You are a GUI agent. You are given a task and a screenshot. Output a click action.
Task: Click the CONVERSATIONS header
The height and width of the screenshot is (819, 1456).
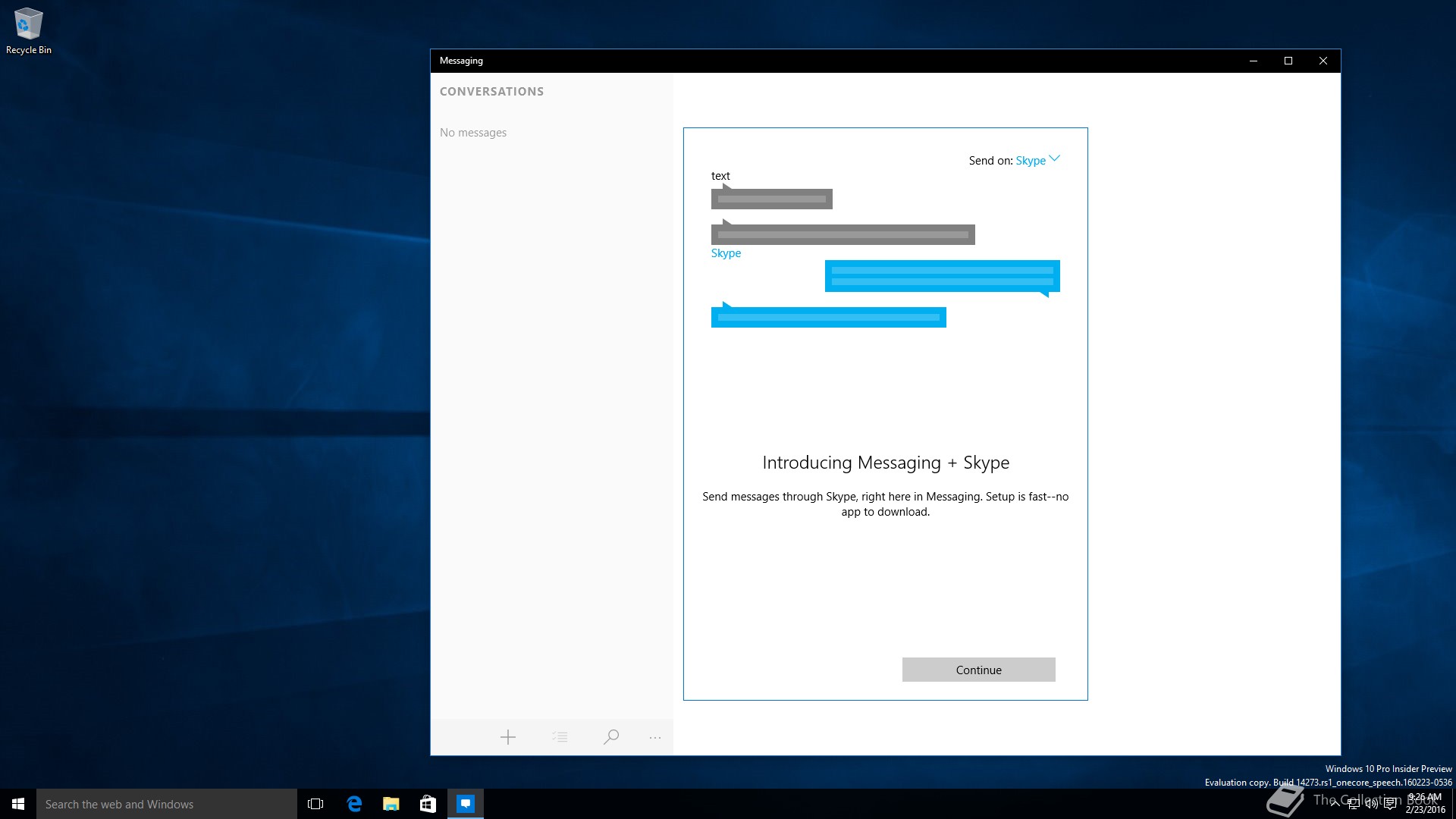[491, 91]
